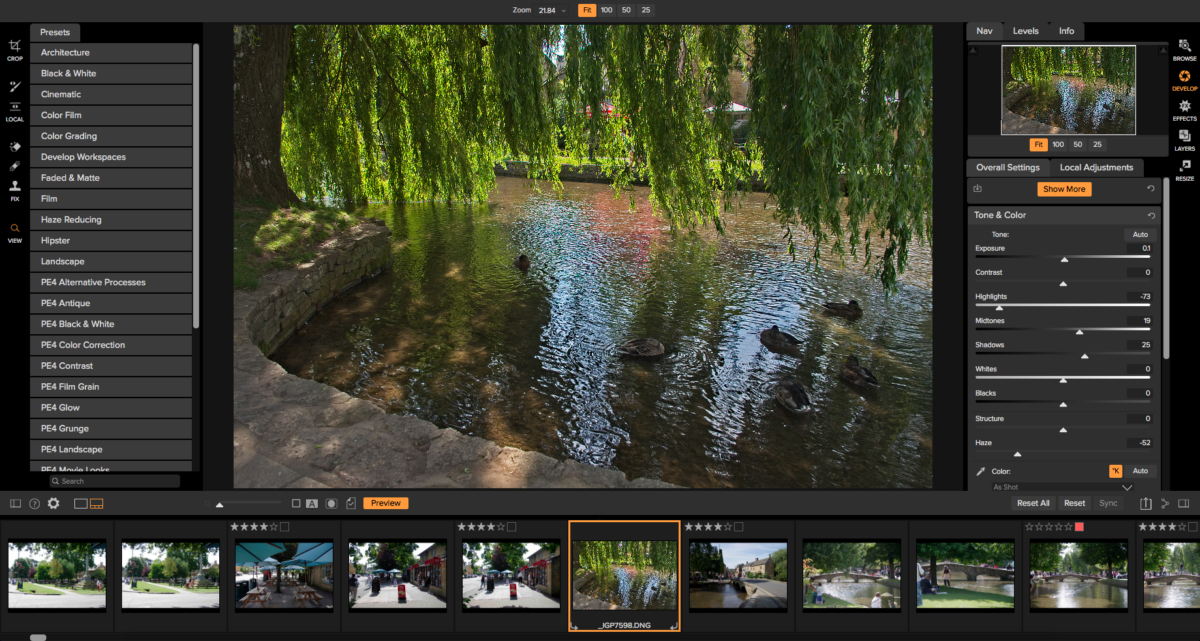Image resolution: width=1200 pixels, height=641 pixels.
Task: Toggle the left panel visibility icon
Action: coord(15,504)
